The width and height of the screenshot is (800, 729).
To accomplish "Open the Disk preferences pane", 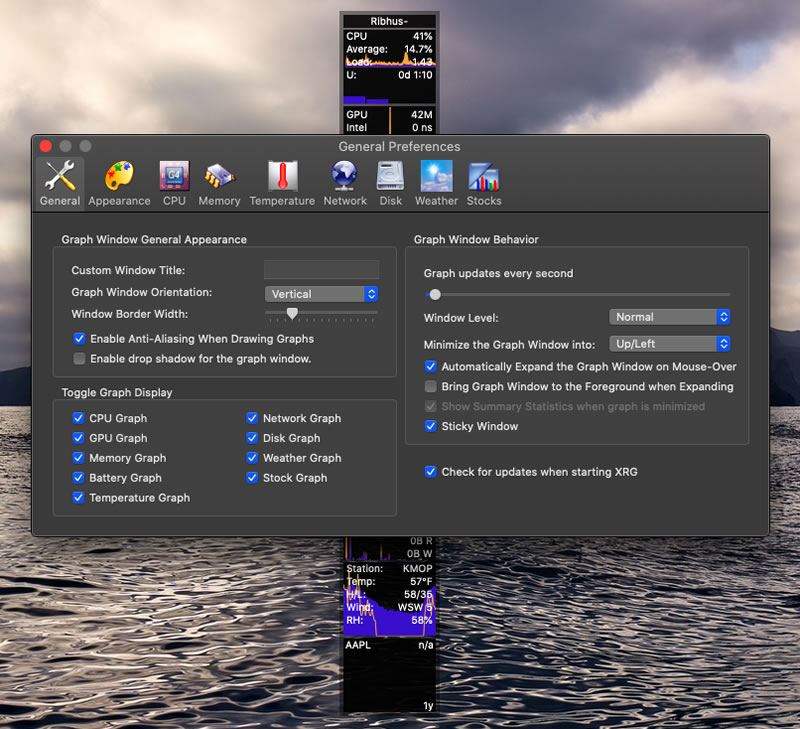I will pyautogui.click(x=390, y=178).
